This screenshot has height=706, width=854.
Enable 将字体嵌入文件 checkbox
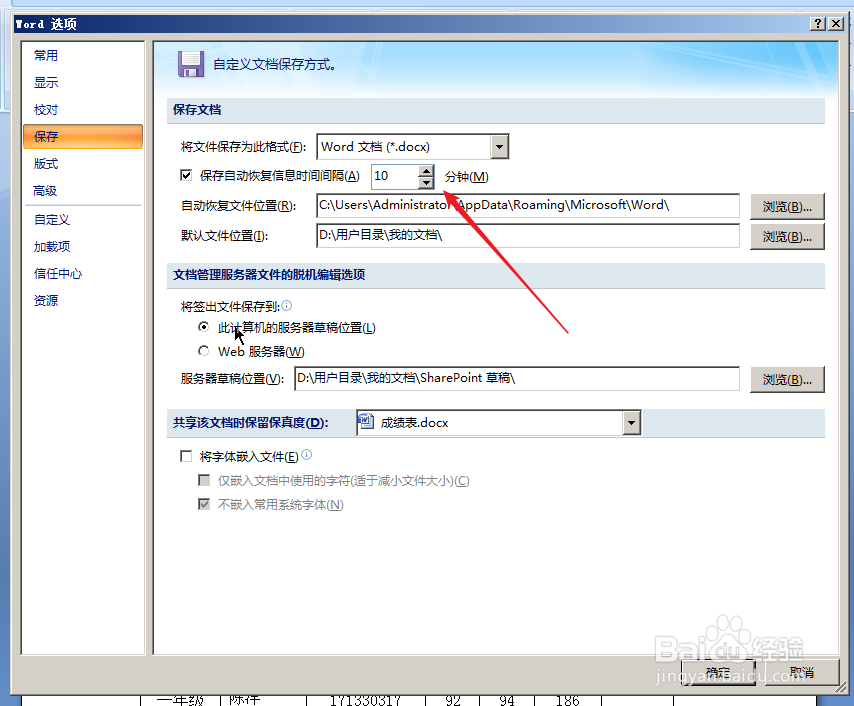pyautogui.click(x=186, y=456)
